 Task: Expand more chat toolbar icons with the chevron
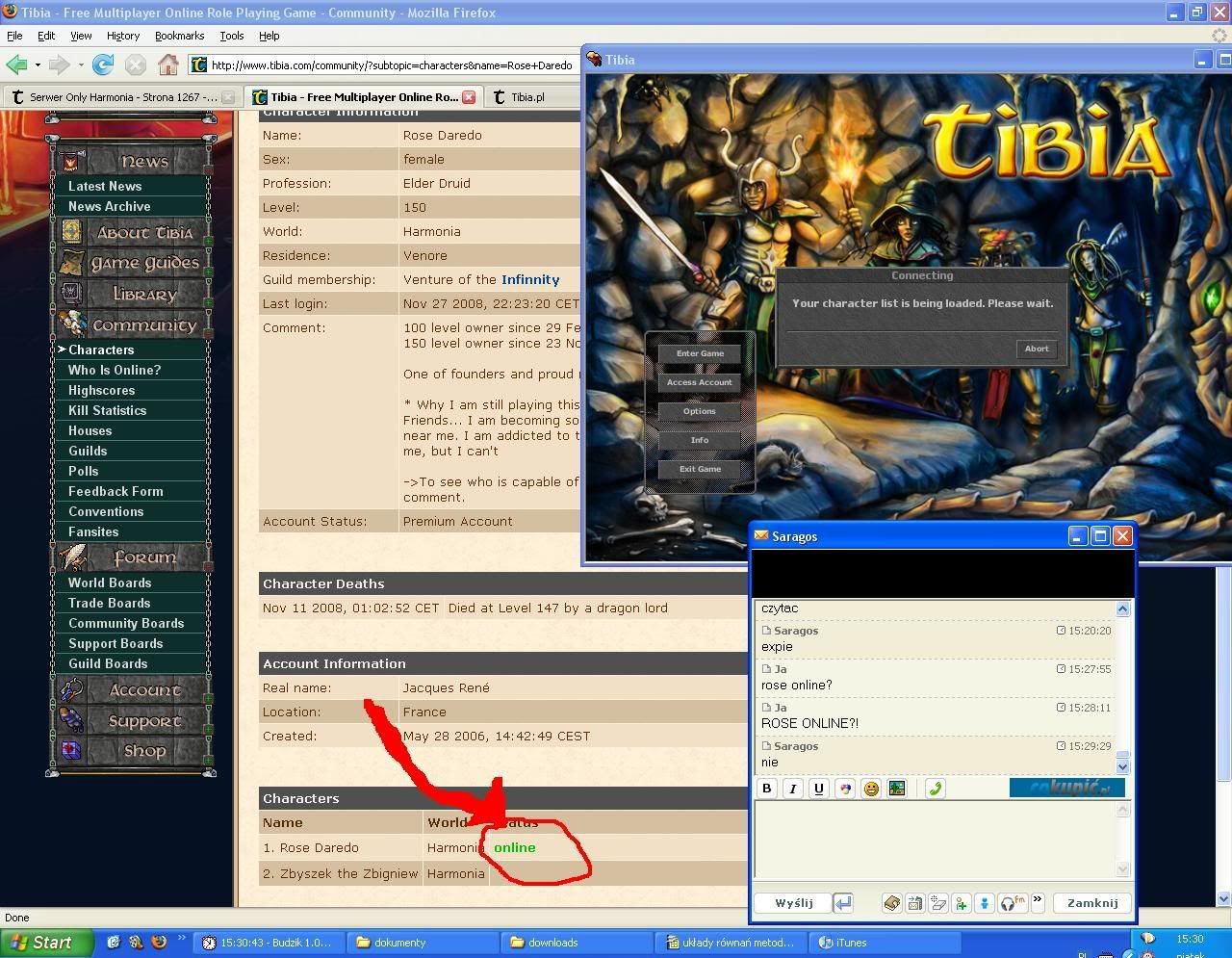pyautogui.click(x=1038, y=901)
